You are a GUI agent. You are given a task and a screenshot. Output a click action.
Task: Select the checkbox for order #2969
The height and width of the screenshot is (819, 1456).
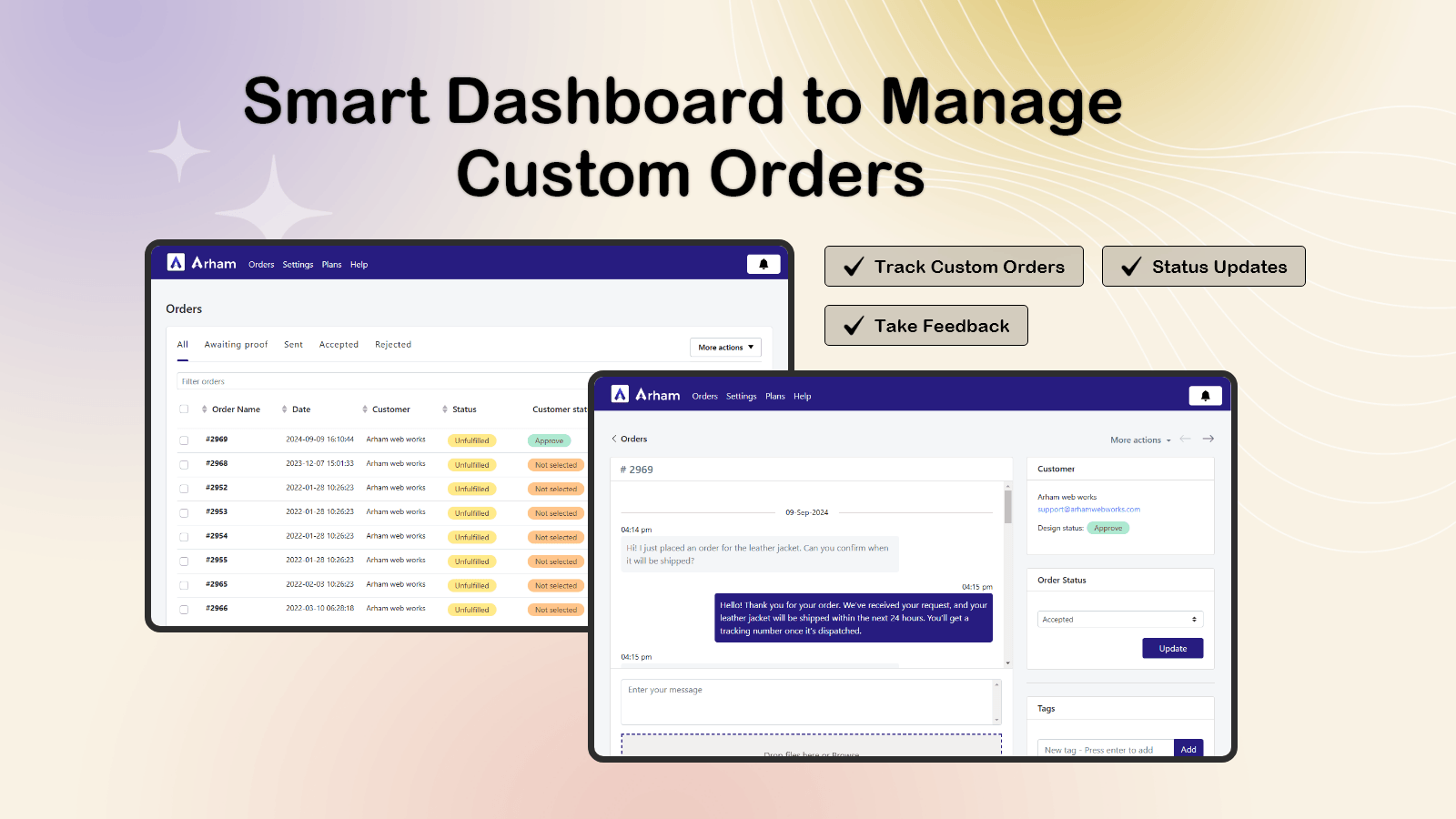click(185, 440)
